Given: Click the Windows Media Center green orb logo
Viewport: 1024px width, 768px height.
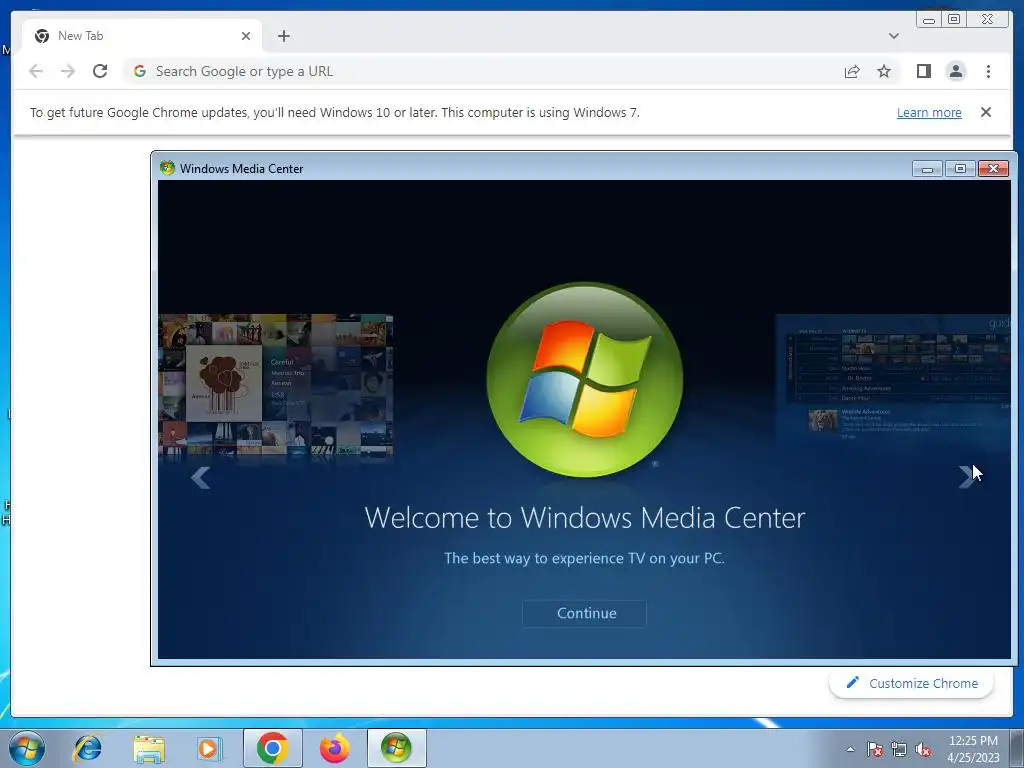Looking at the screenshot, I should point(584,380).
